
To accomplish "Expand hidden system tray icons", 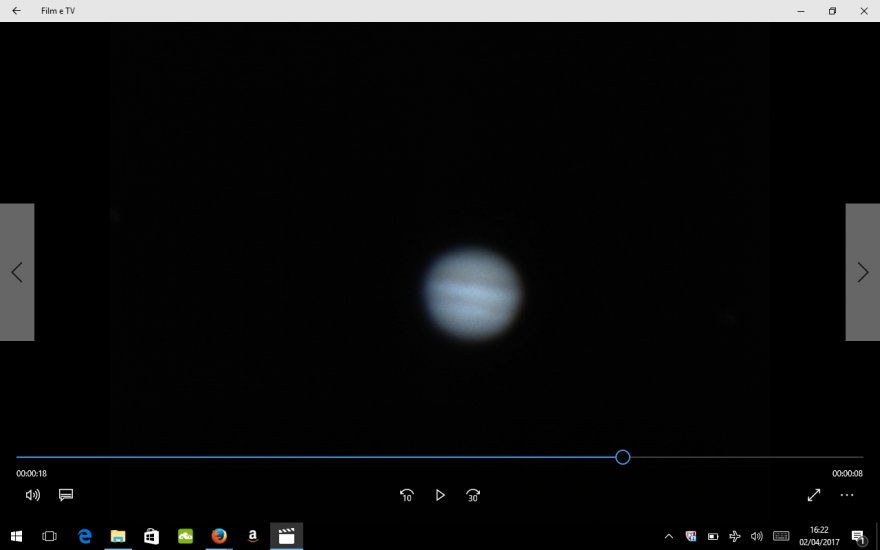I will [669, 536].
